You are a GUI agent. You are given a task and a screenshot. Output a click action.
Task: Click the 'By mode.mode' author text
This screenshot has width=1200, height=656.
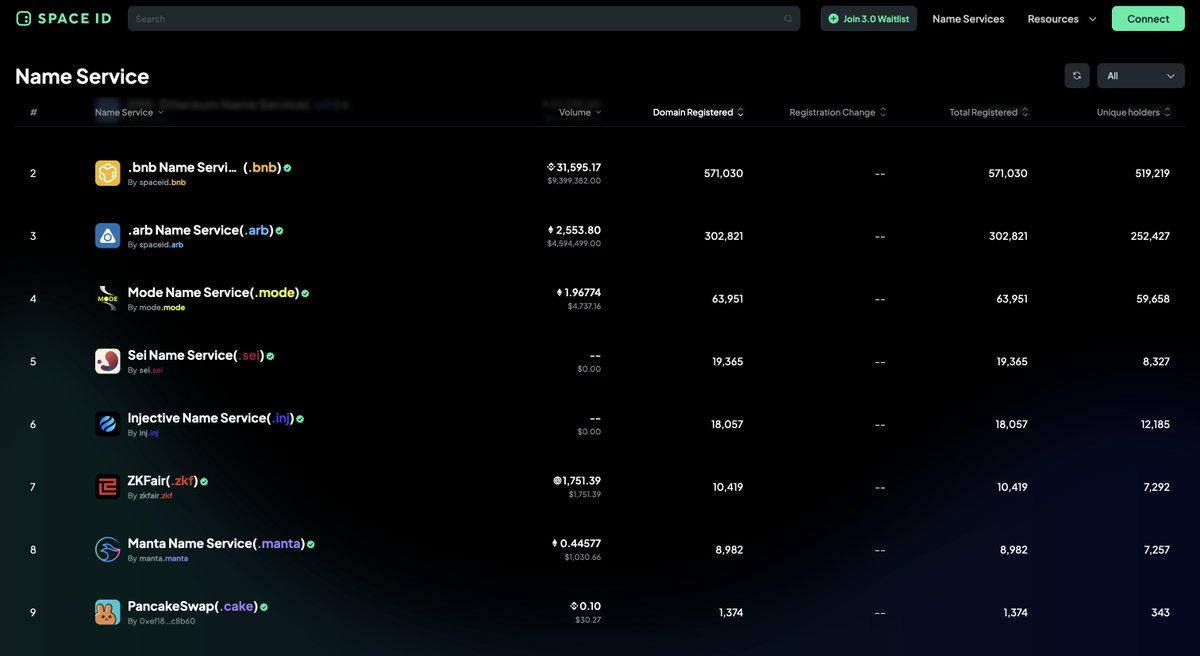click(156, 308)
